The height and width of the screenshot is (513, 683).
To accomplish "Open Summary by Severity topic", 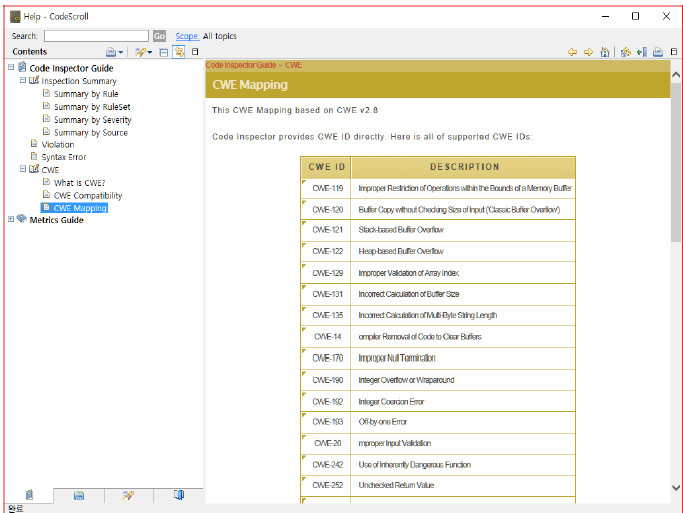I will (92, 120).
